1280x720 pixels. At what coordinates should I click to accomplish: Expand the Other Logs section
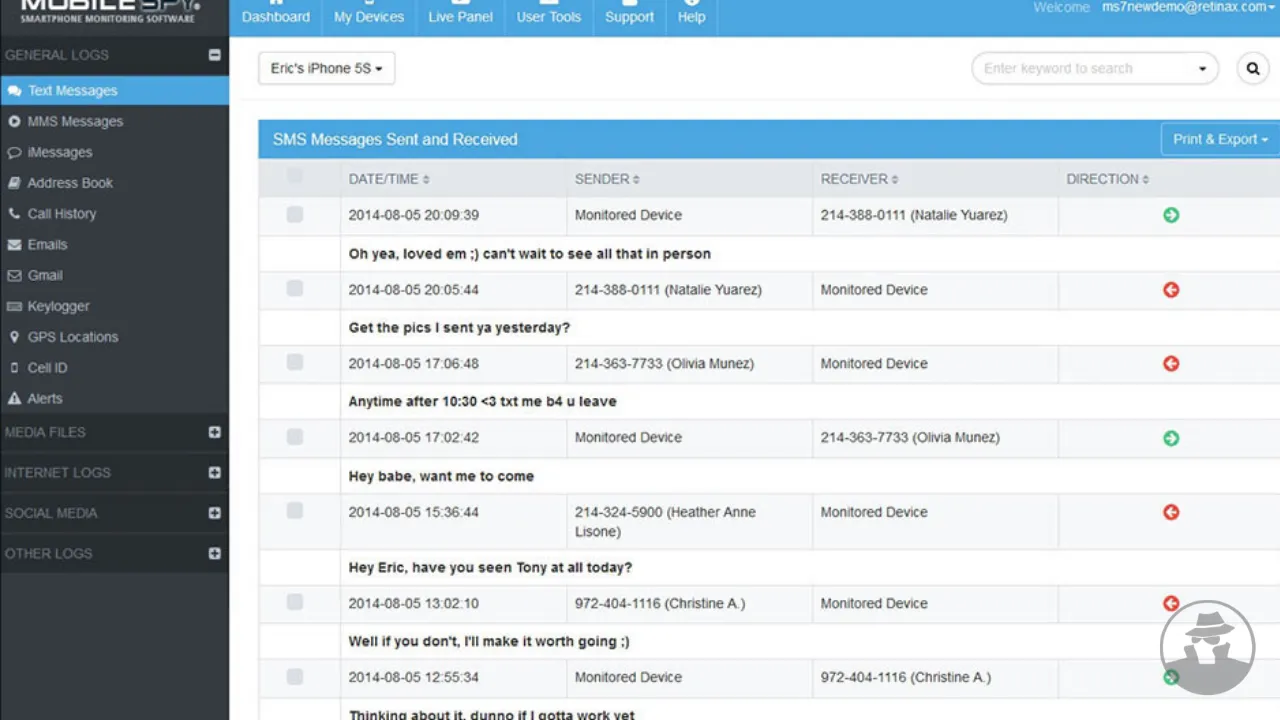click(214, 553)
